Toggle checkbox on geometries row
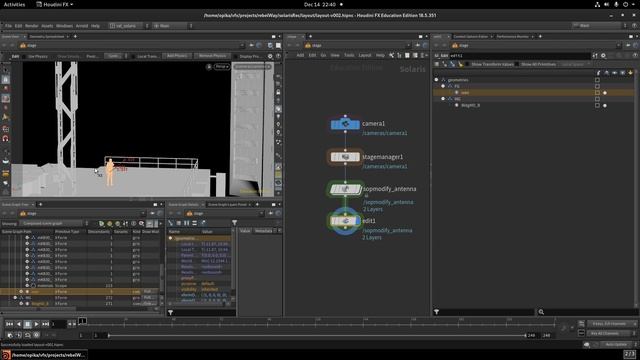This screenshot has width=640, height=360. [597, 80]
